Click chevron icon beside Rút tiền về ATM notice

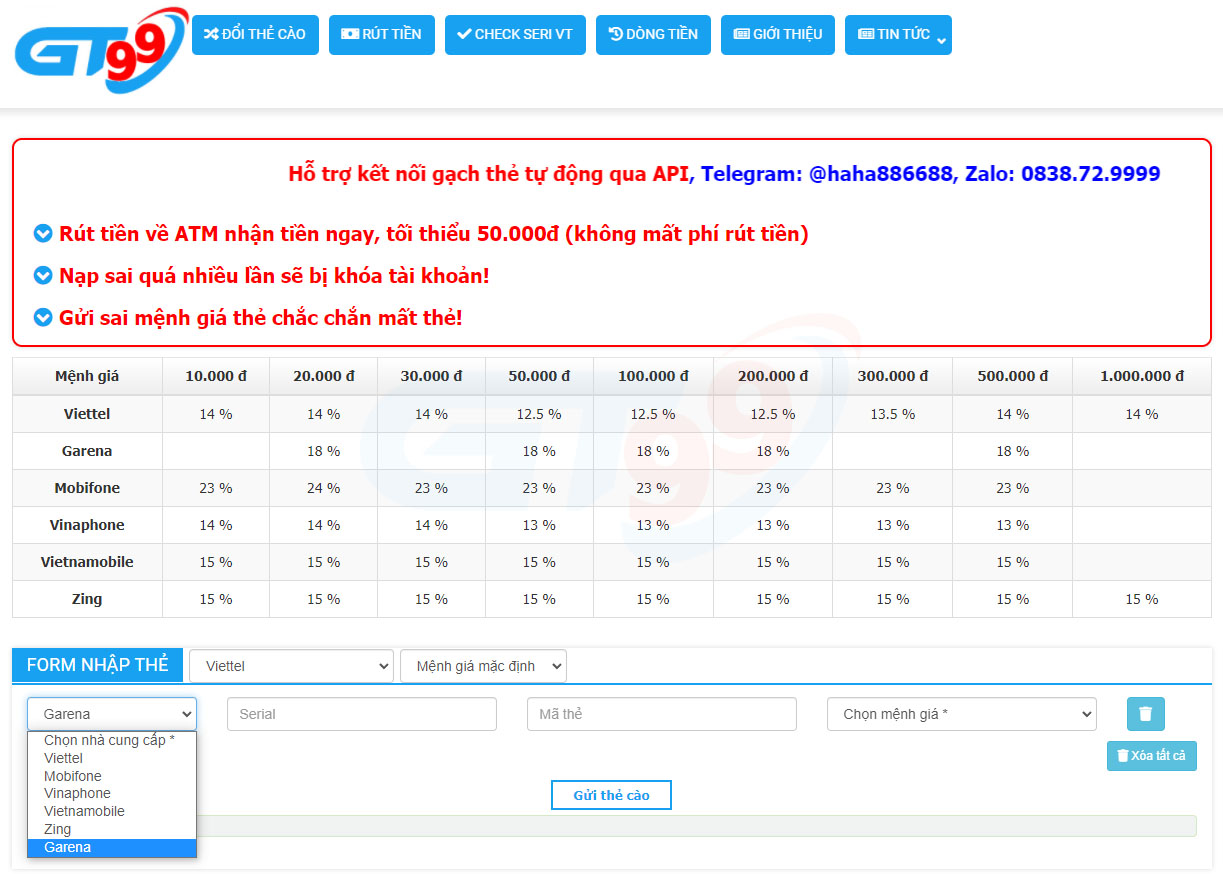[x=43, y=233]
